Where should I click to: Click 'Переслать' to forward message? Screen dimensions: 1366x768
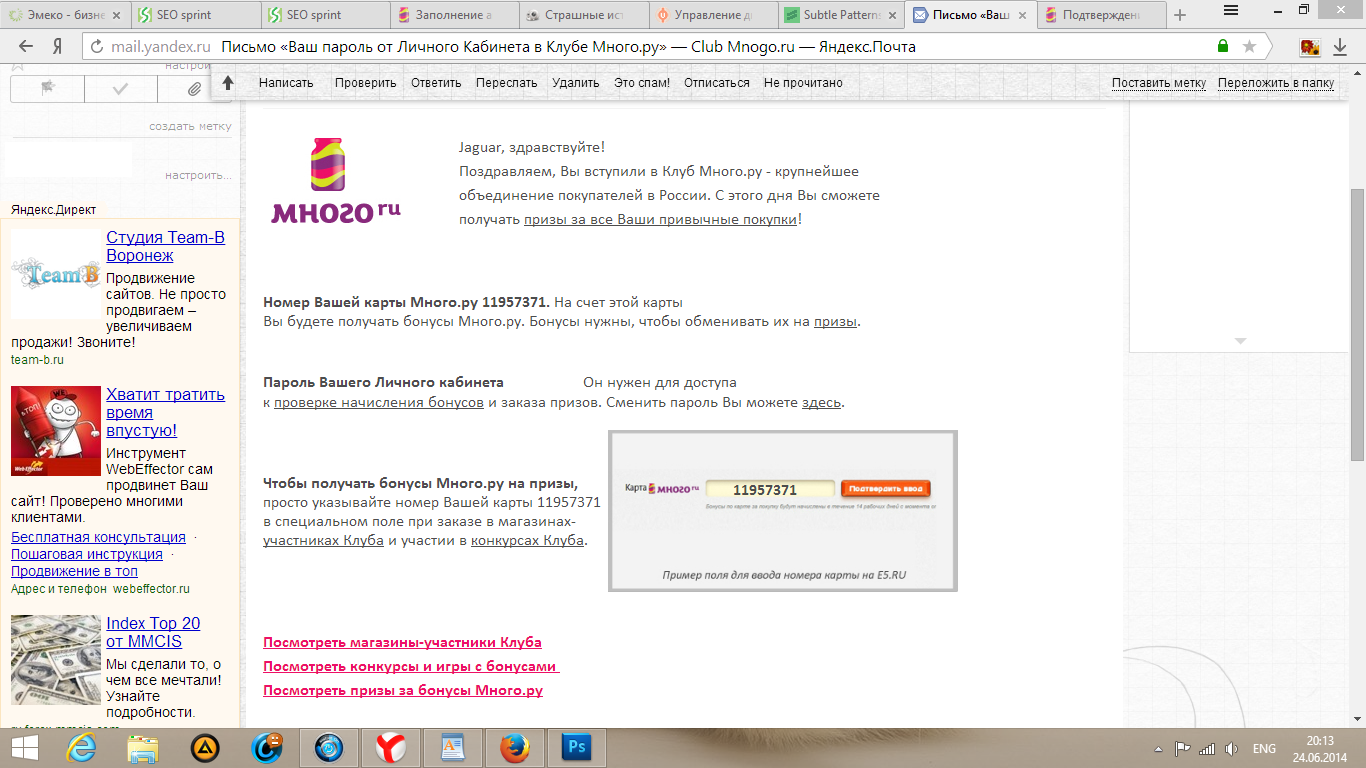506,83
